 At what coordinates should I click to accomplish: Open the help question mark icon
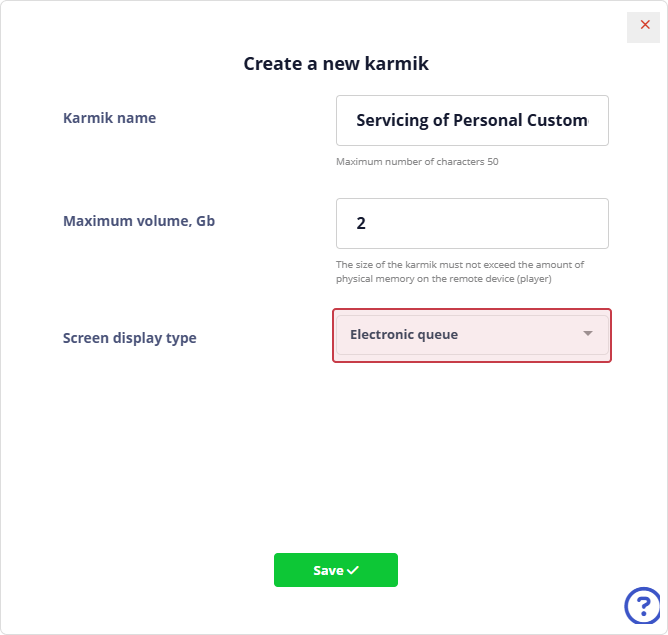[642, 605]
